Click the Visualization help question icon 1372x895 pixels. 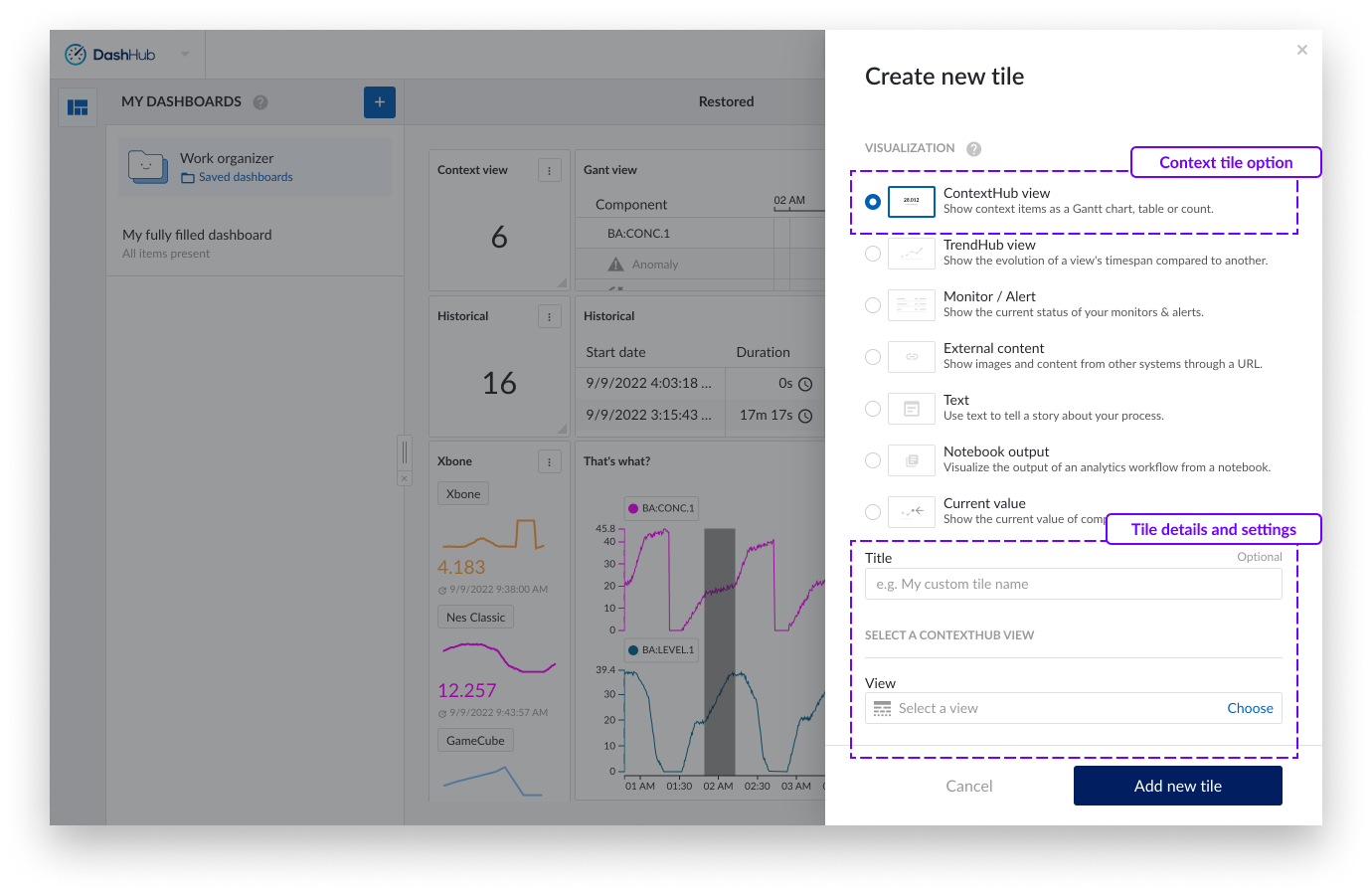pos(973,149)
